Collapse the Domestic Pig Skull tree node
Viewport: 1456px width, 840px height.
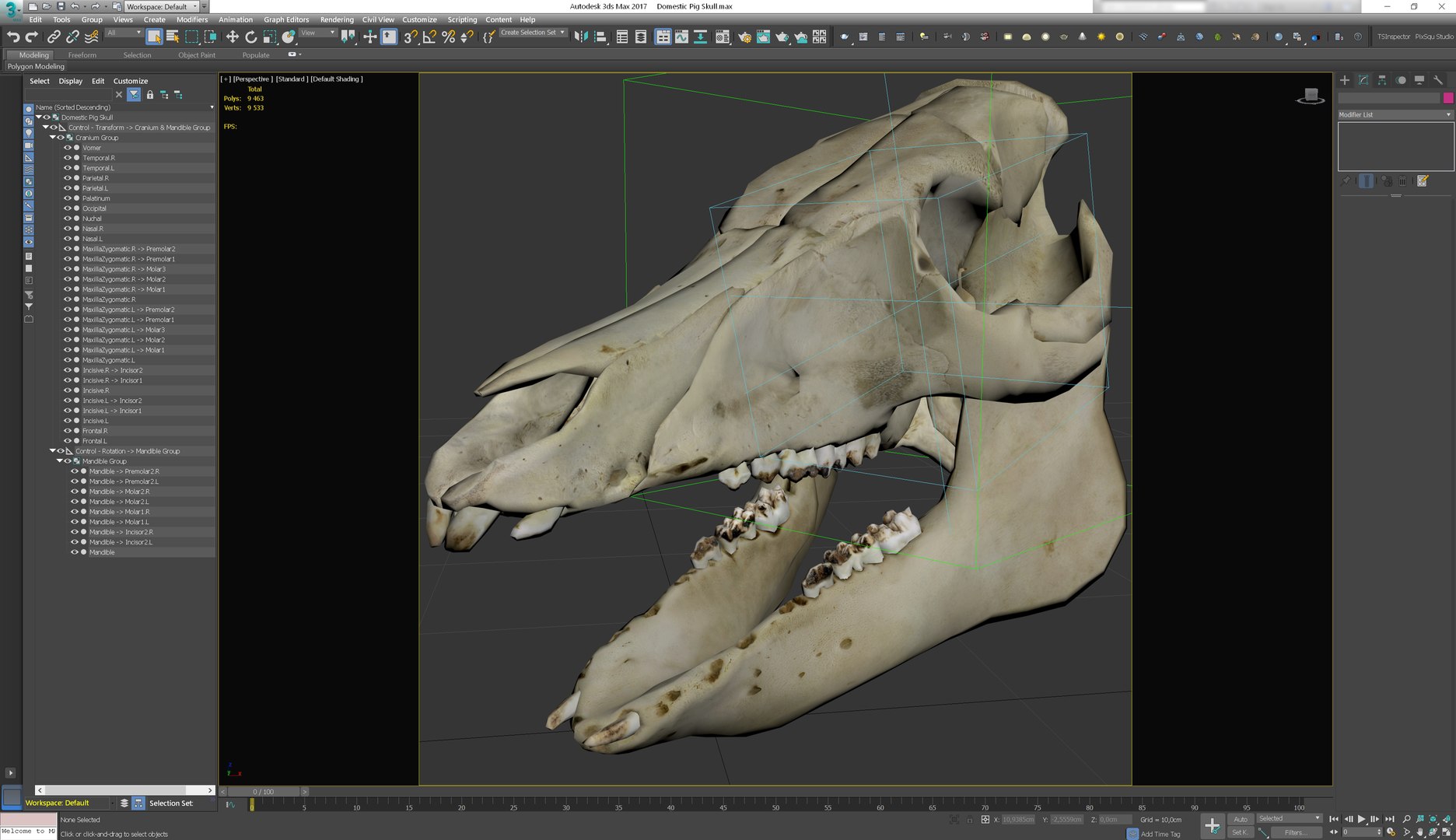point(39,117)
